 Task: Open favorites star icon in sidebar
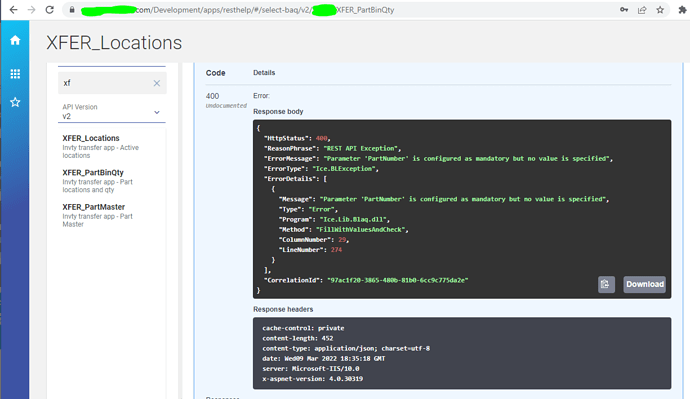(x=15, y=102)
